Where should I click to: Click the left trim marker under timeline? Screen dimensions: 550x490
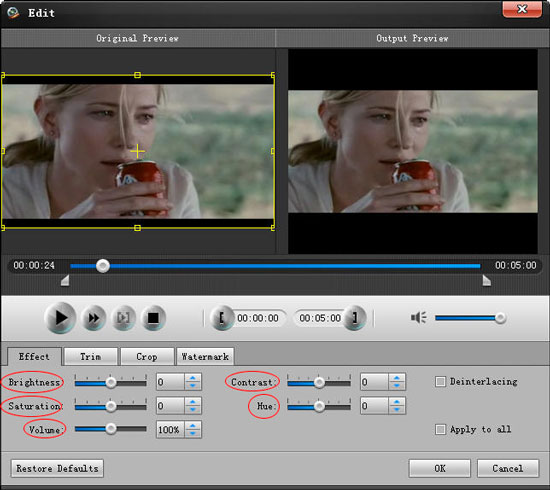(x=65, y=281)
